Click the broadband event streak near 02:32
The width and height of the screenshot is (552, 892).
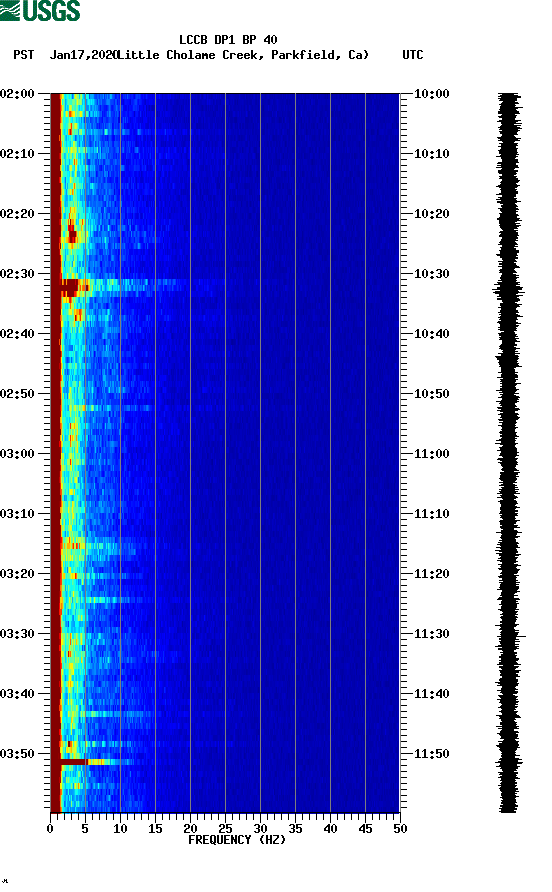pos(120,286)
